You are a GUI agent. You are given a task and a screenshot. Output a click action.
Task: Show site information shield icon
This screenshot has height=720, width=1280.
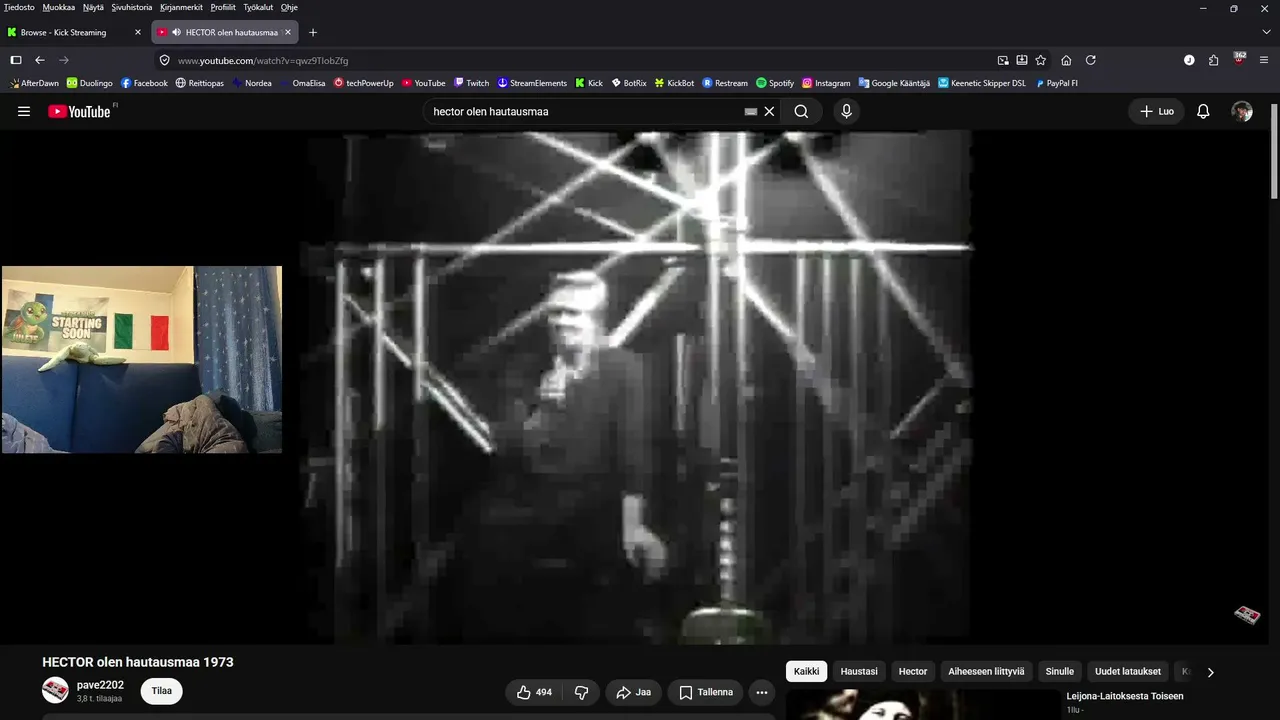164,60
